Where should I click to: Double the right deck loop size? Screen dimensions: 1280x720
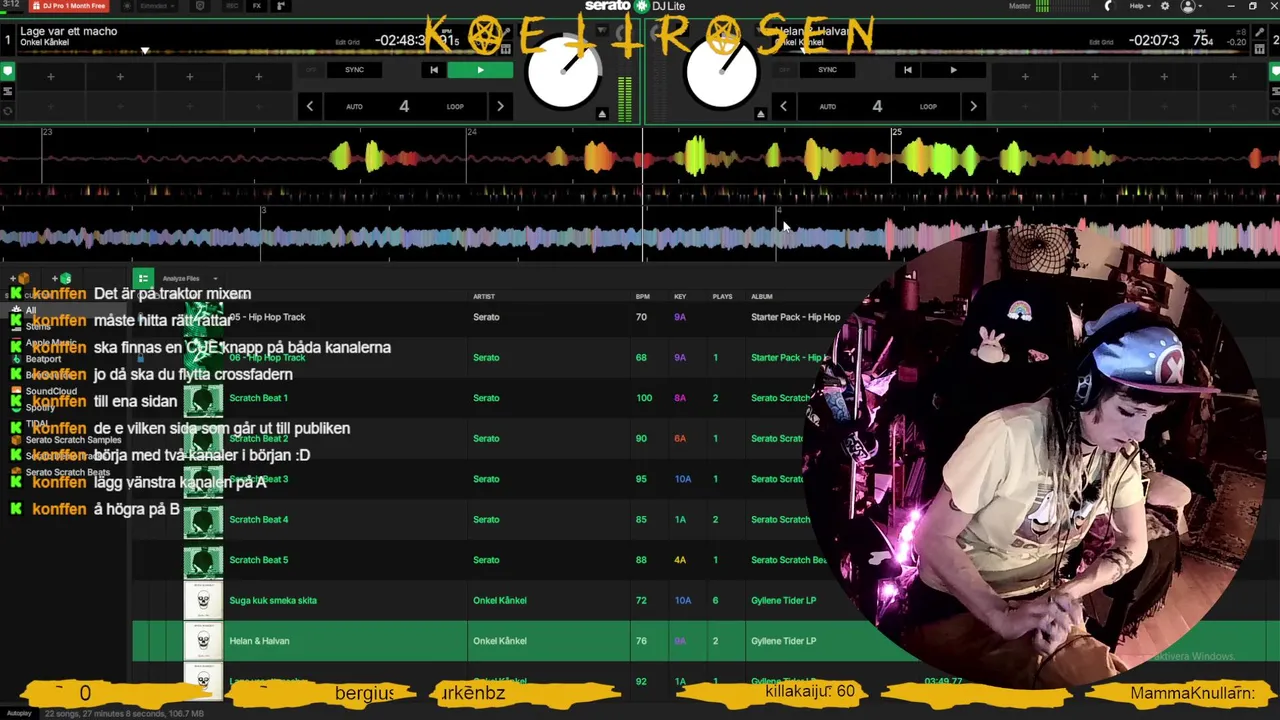point(973,106)
